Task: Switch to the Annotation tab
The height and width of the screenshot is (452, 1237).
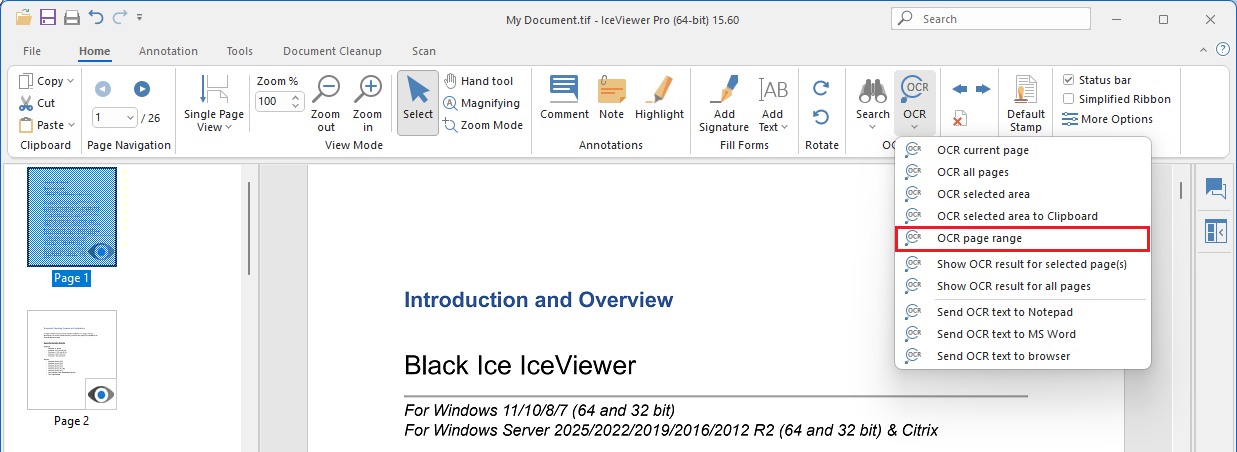Action: (168, 51)
